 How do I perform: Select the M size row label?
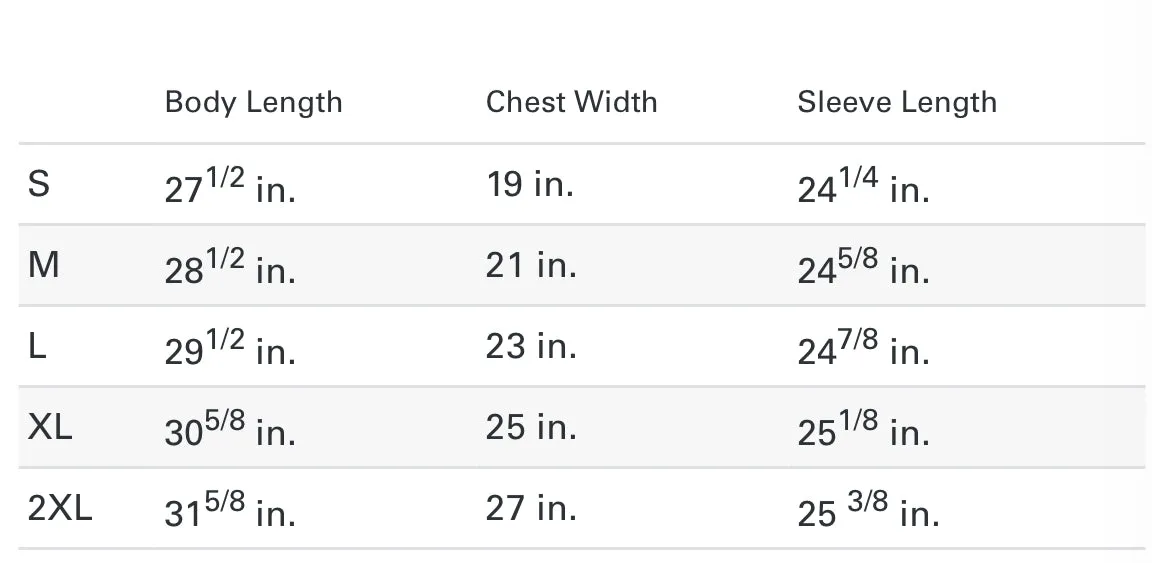click(44, 265)
